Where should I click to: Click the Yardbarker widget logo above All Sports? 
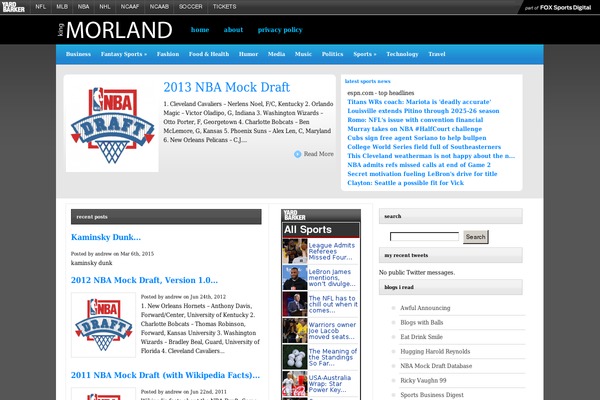point(295,215)
